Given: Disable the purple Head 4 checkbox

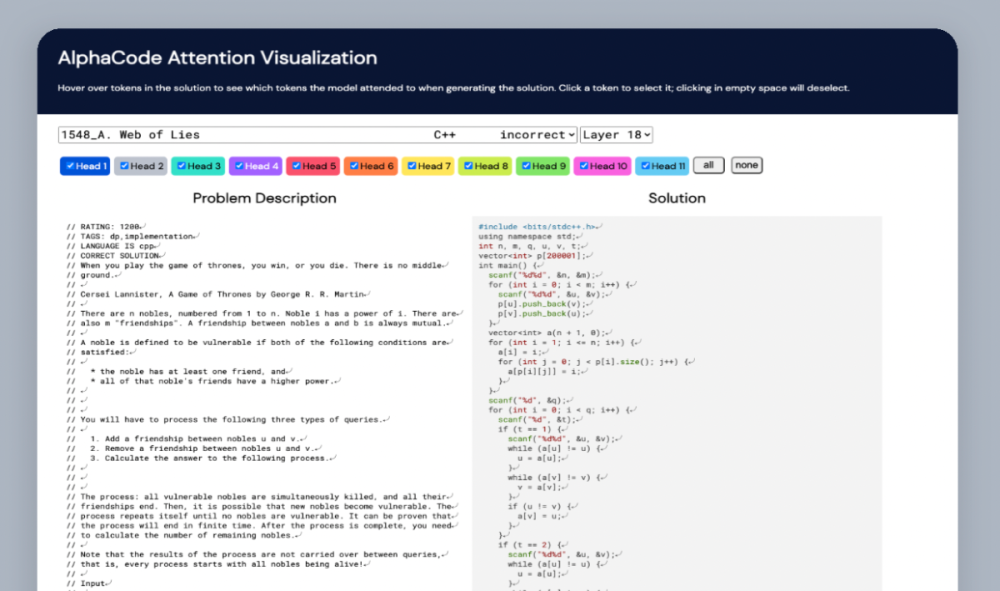Looking at the screenshot, I should click(x=239, y=166).
